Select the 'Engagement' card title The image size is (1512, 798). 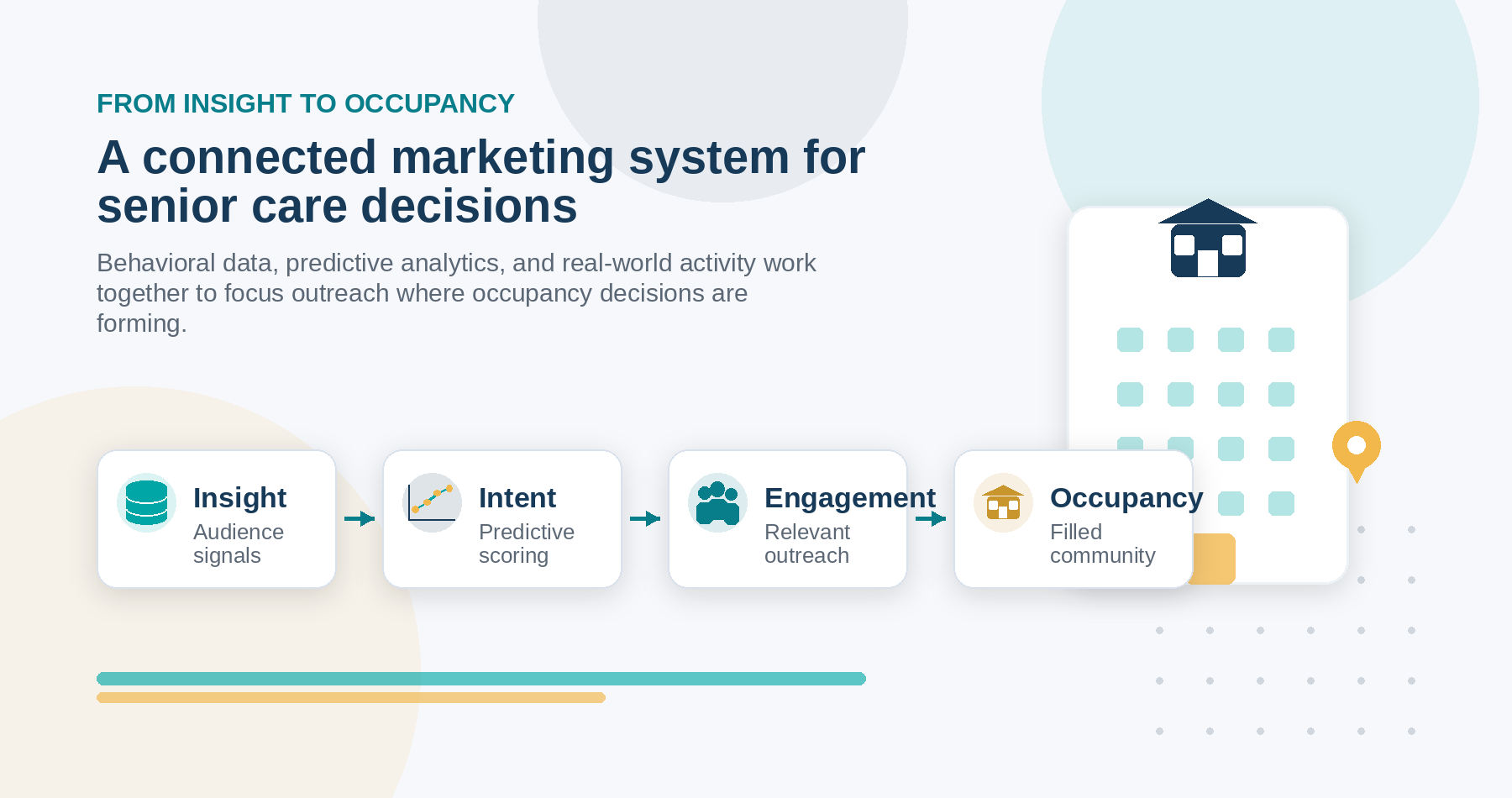pos(850,497)
